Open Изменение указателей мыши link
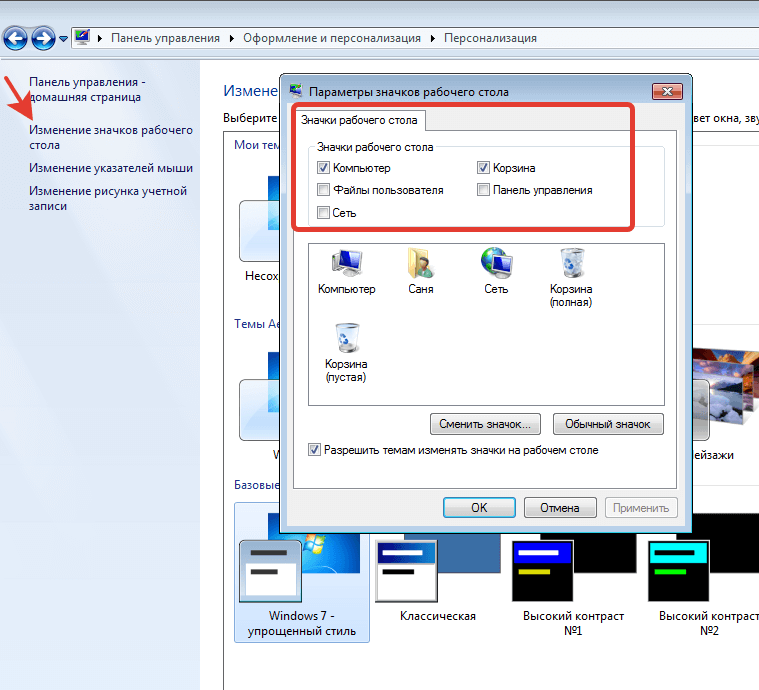This screenshot has height=690, width=759. coord(111,168)
